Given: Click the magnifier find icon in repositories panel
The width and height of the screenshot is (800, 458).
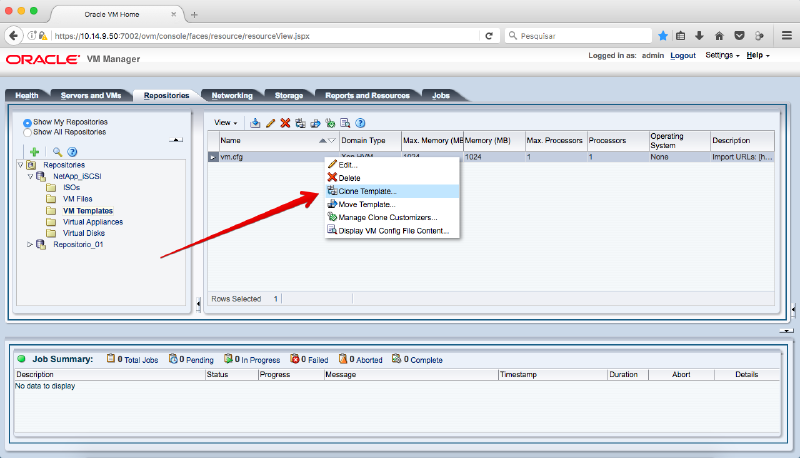Looking at the screenshot, I should pos(57,151).
